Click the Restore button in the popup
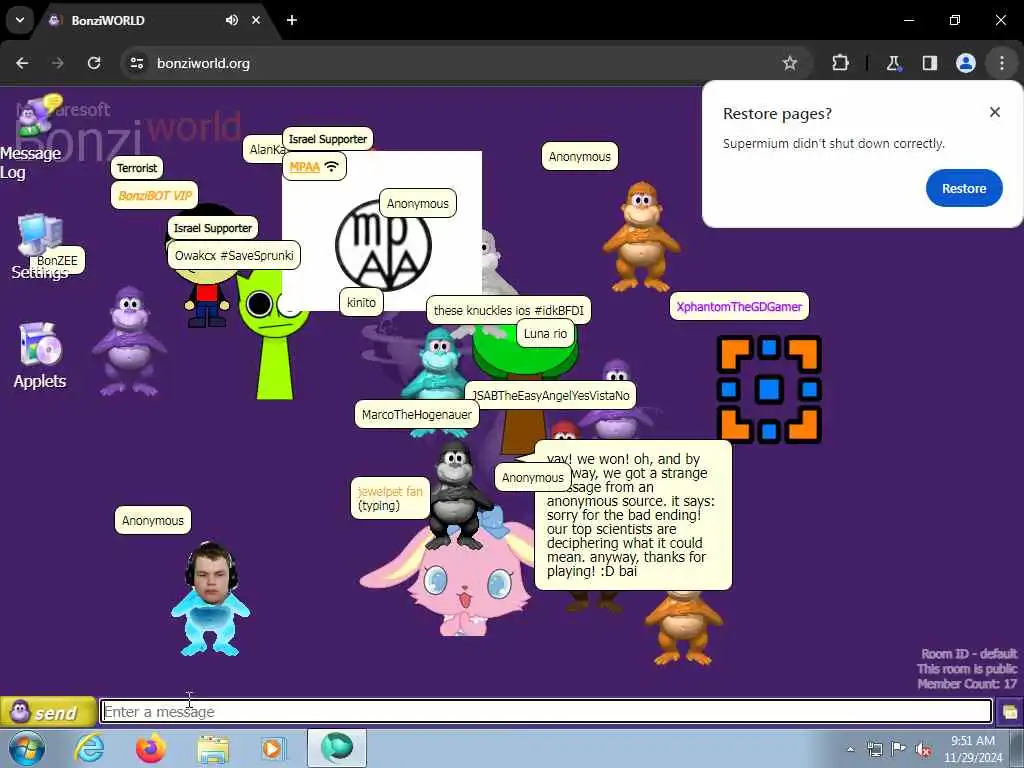The height and width of the screenshot is (768, 1024). coord(964,188)
